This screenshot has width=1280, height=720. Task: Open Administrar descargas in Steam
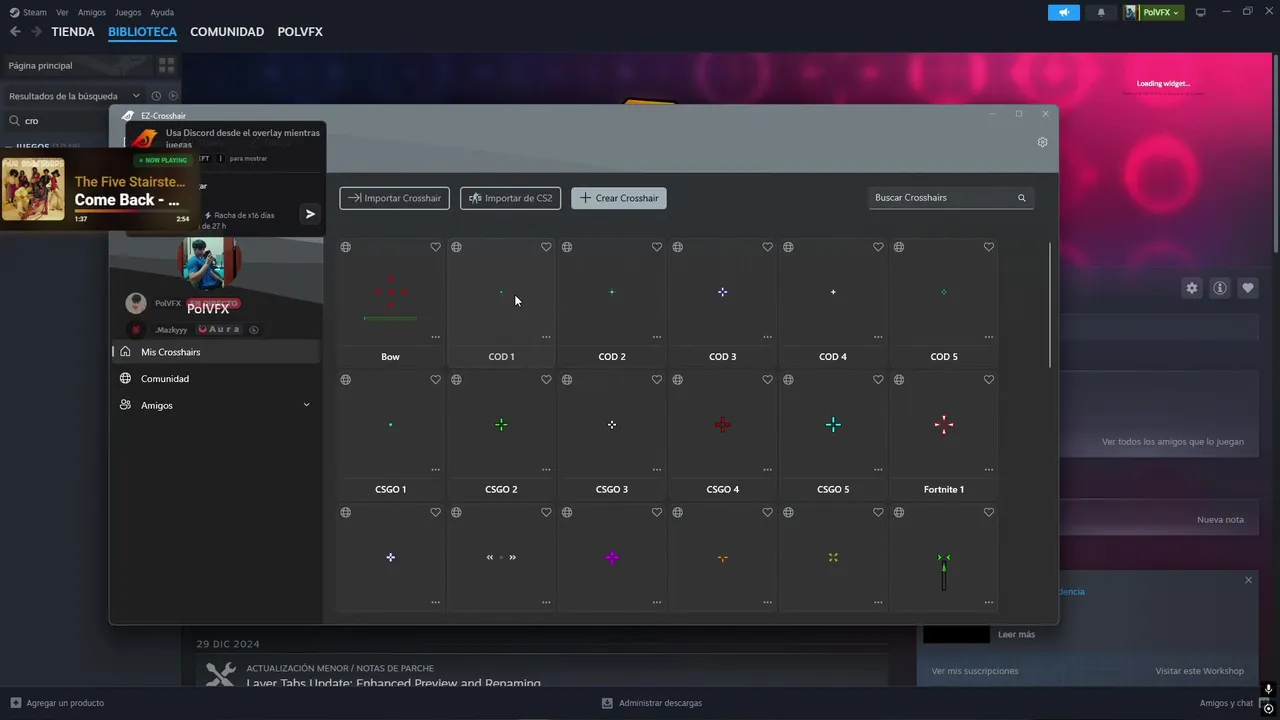click(x=651, y=703)
